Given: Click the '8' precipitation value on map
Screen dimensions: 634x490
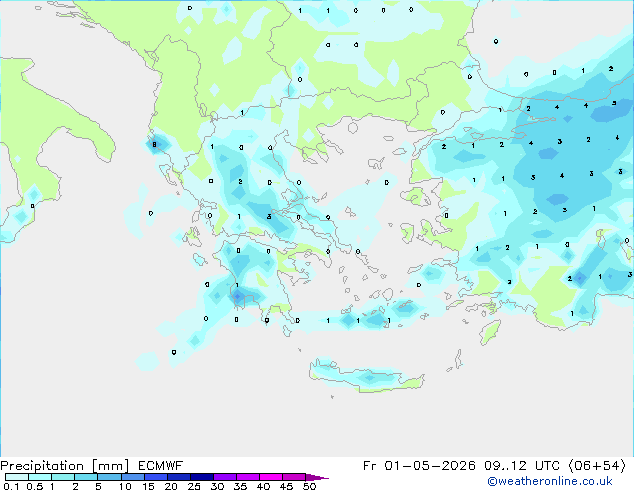Looking at the screenshot, I should point(154,144).
